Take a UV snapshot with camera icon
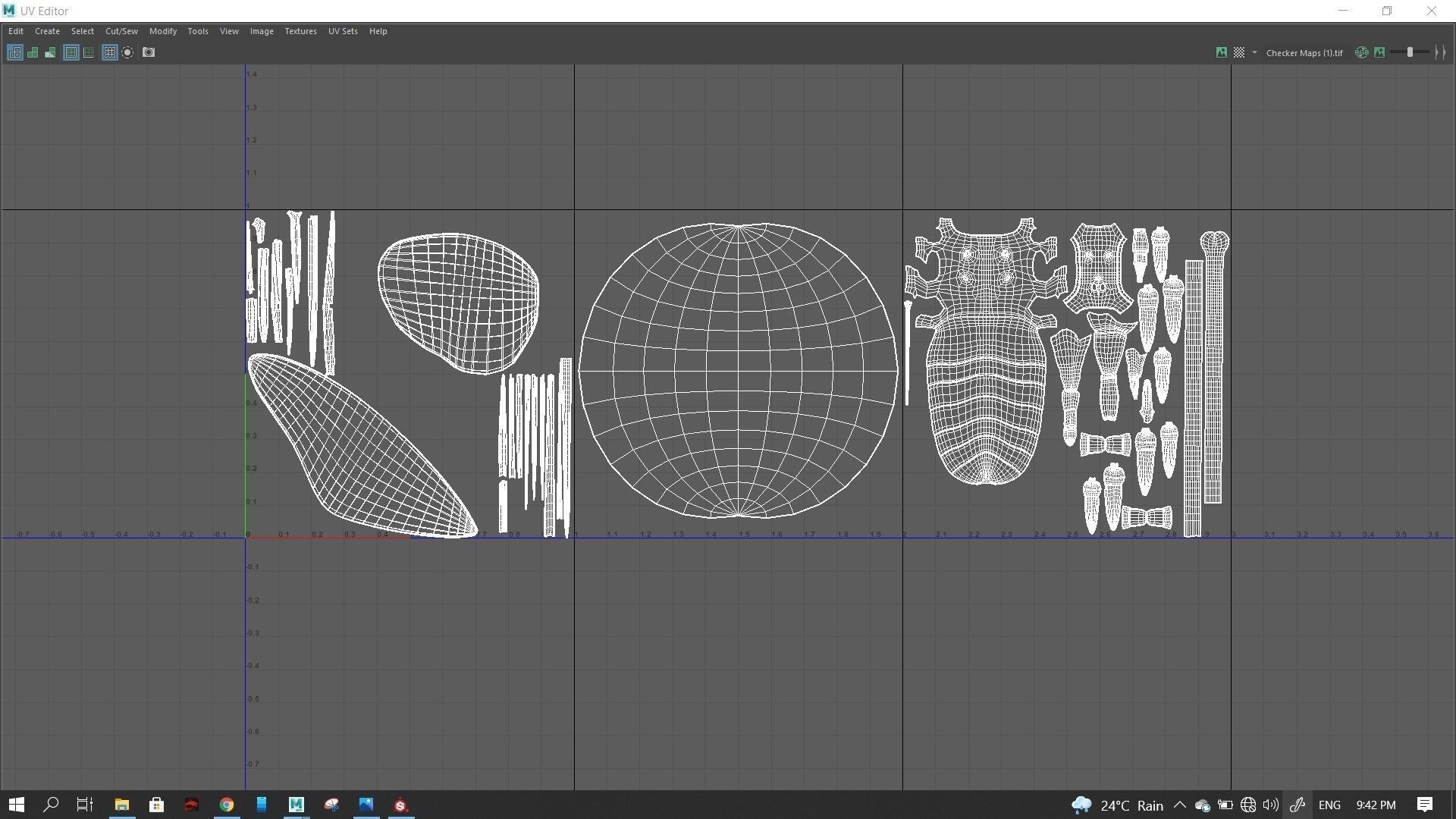Image resolution: width=1456 pixels, height=819 pixels. (149, 52)
